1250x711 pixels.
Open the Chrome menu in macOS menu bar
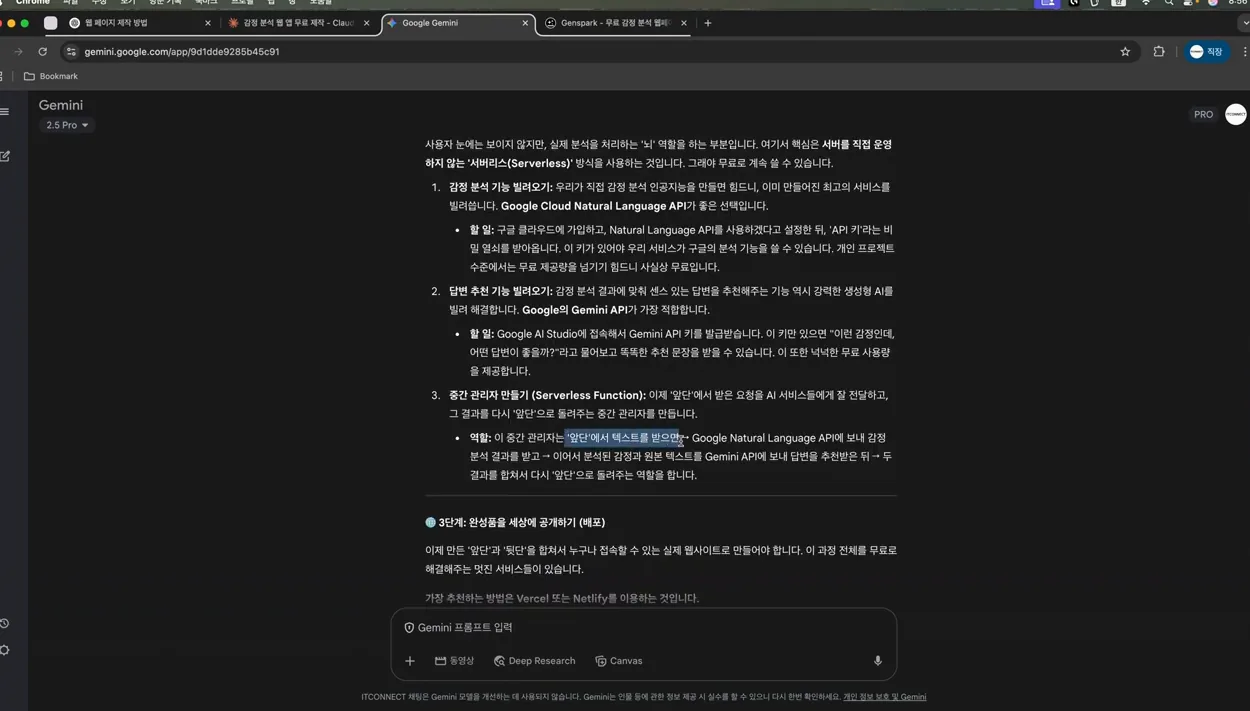pos(32,3)
